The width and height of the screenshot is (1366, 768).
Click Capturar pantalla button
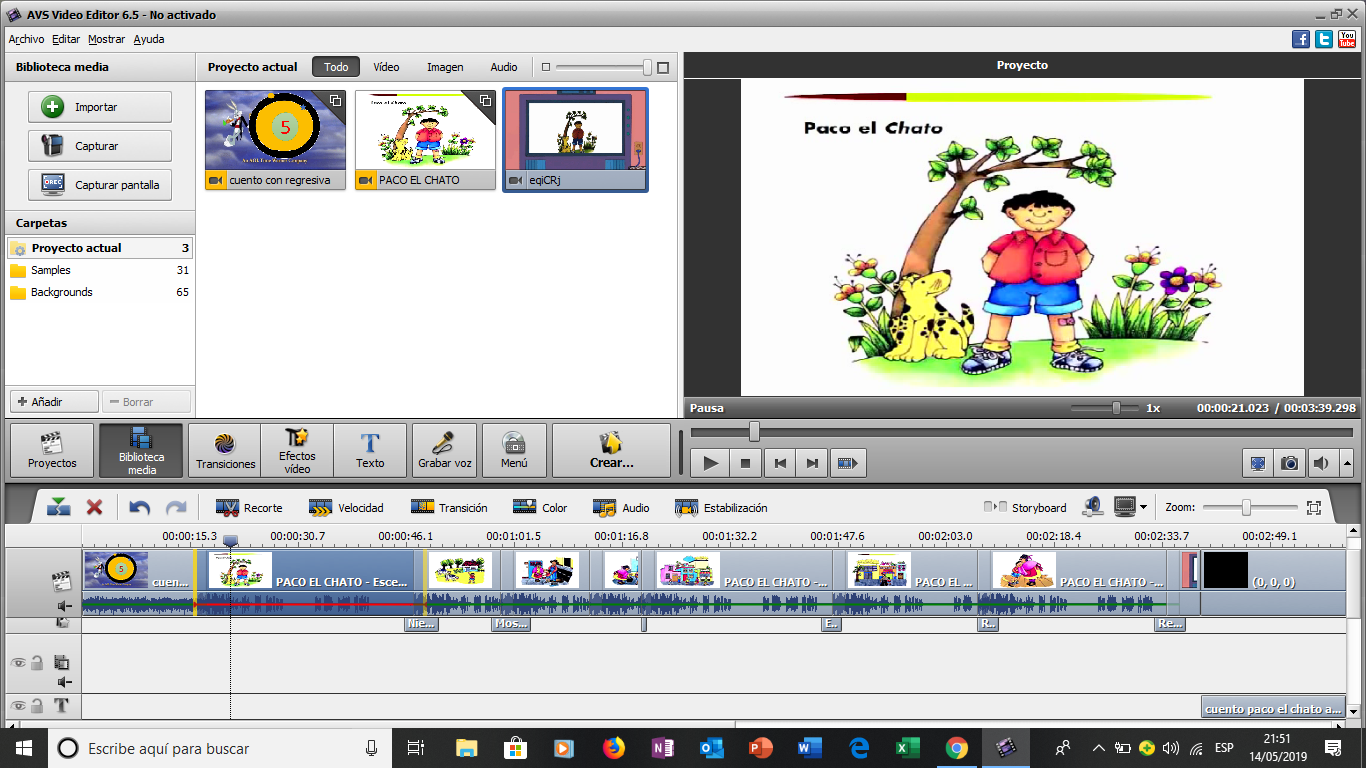point(99,185)
